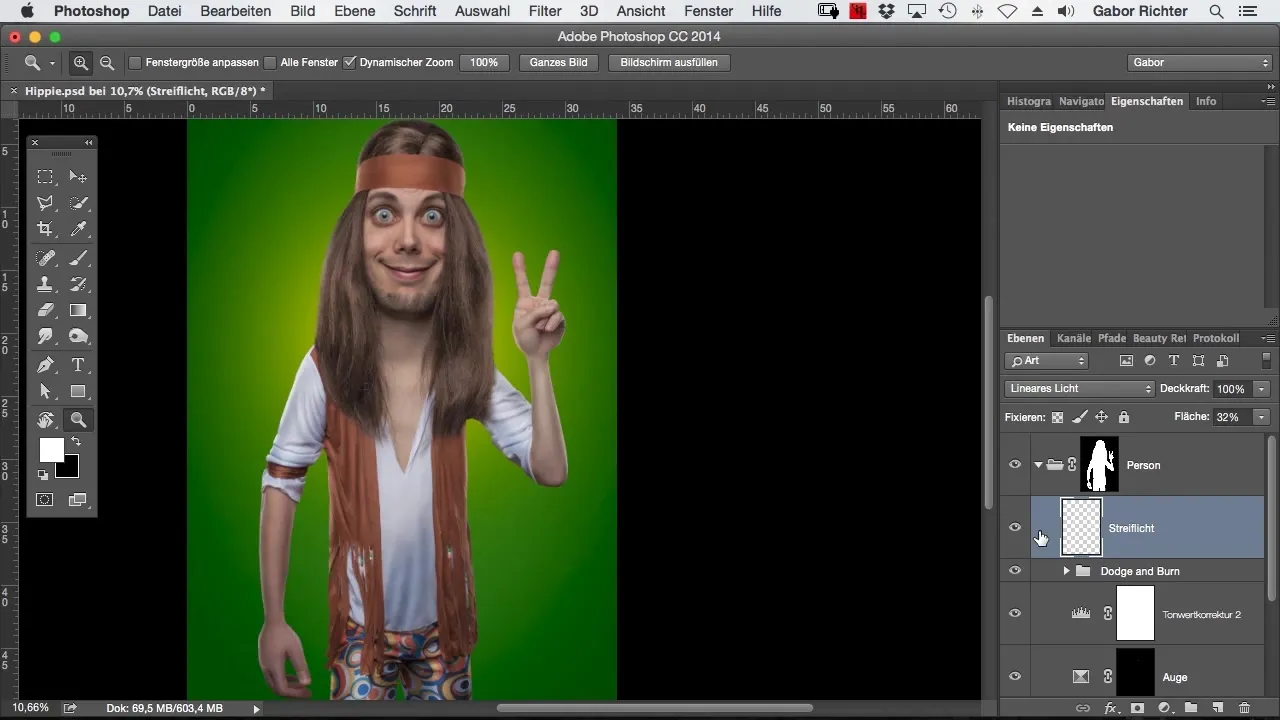Link layers using chain icon
This screenshot has width=1280, height=720.
point(1082,708)
